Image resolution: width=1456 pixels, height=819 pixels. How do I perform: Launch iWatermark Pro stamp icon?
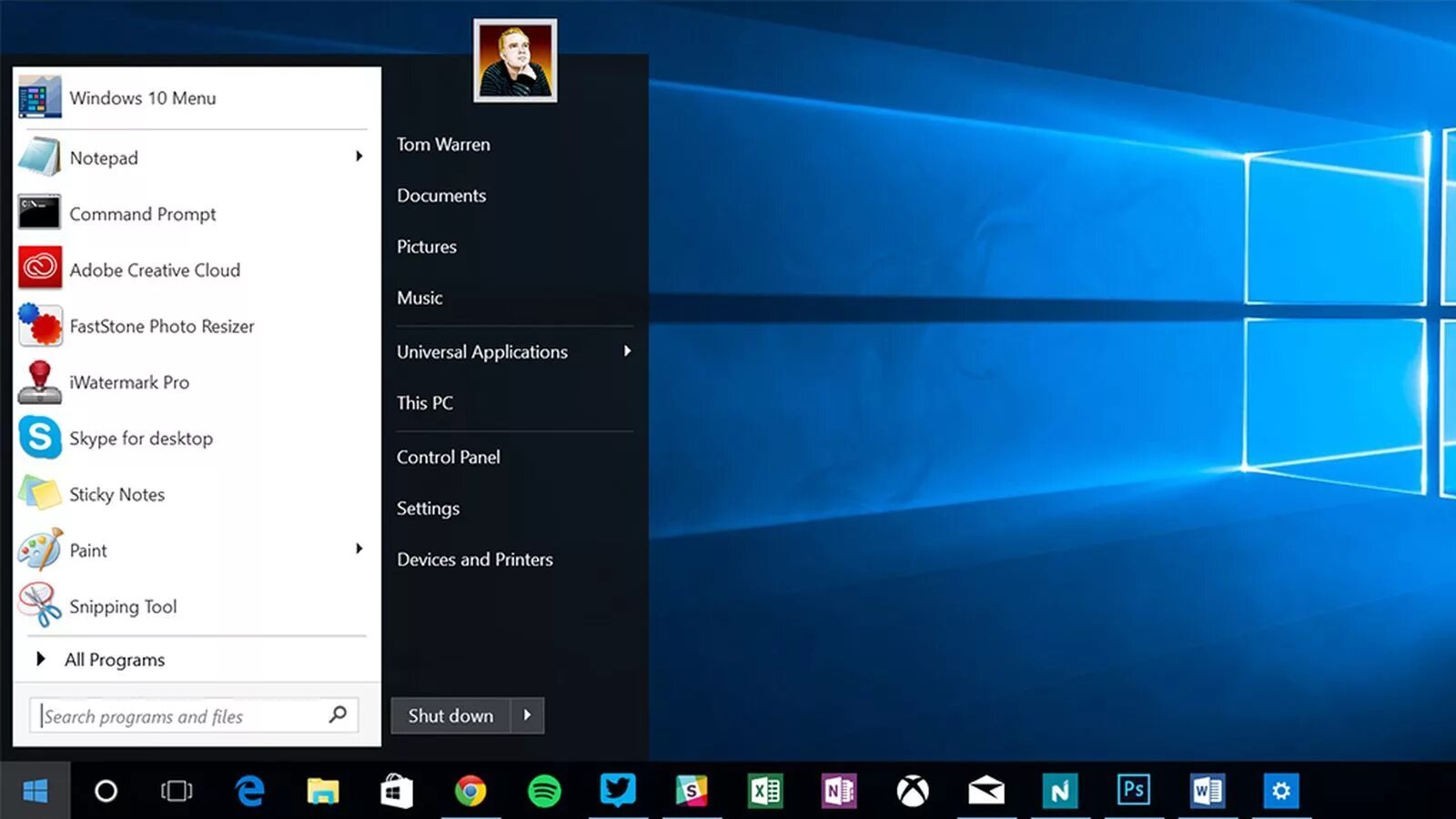tap(39, 381)
